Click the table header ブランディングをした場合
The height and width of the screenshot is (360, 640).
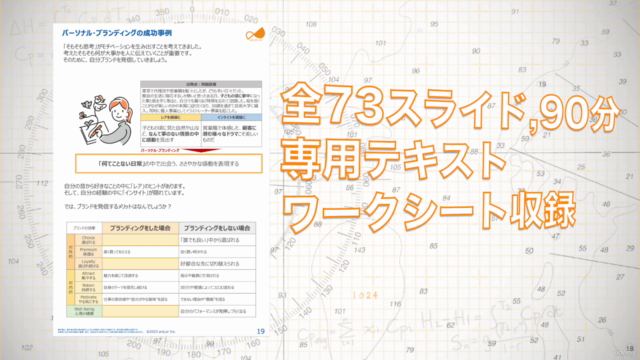pos(140,228)
